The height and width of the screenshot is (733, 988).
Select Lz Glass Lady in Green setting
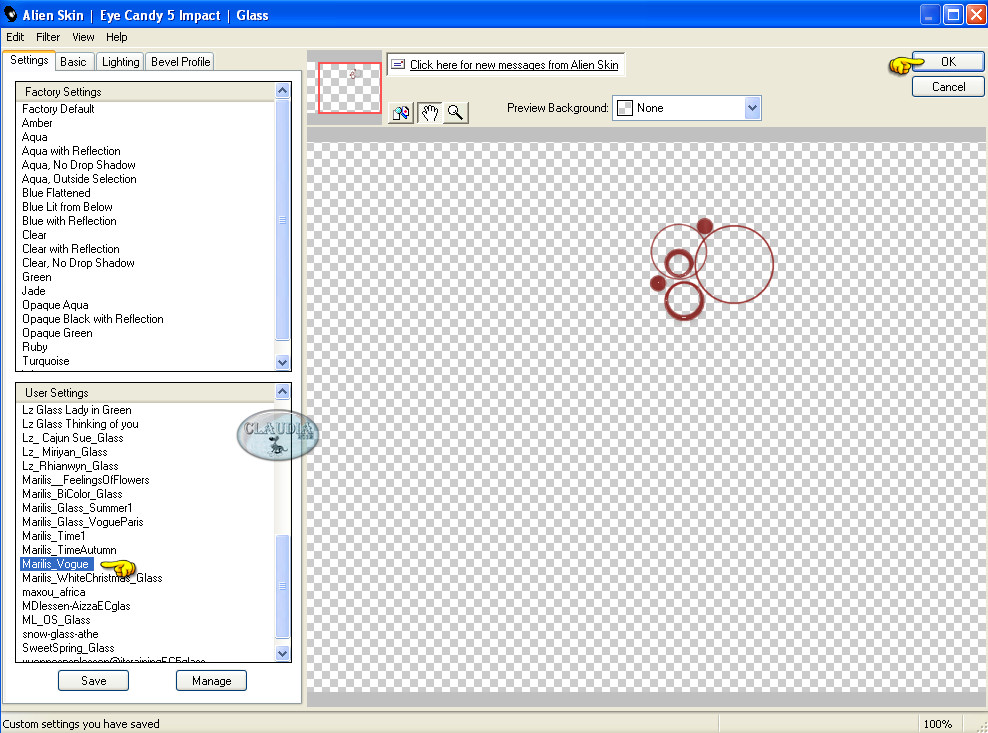coord(77,410)
